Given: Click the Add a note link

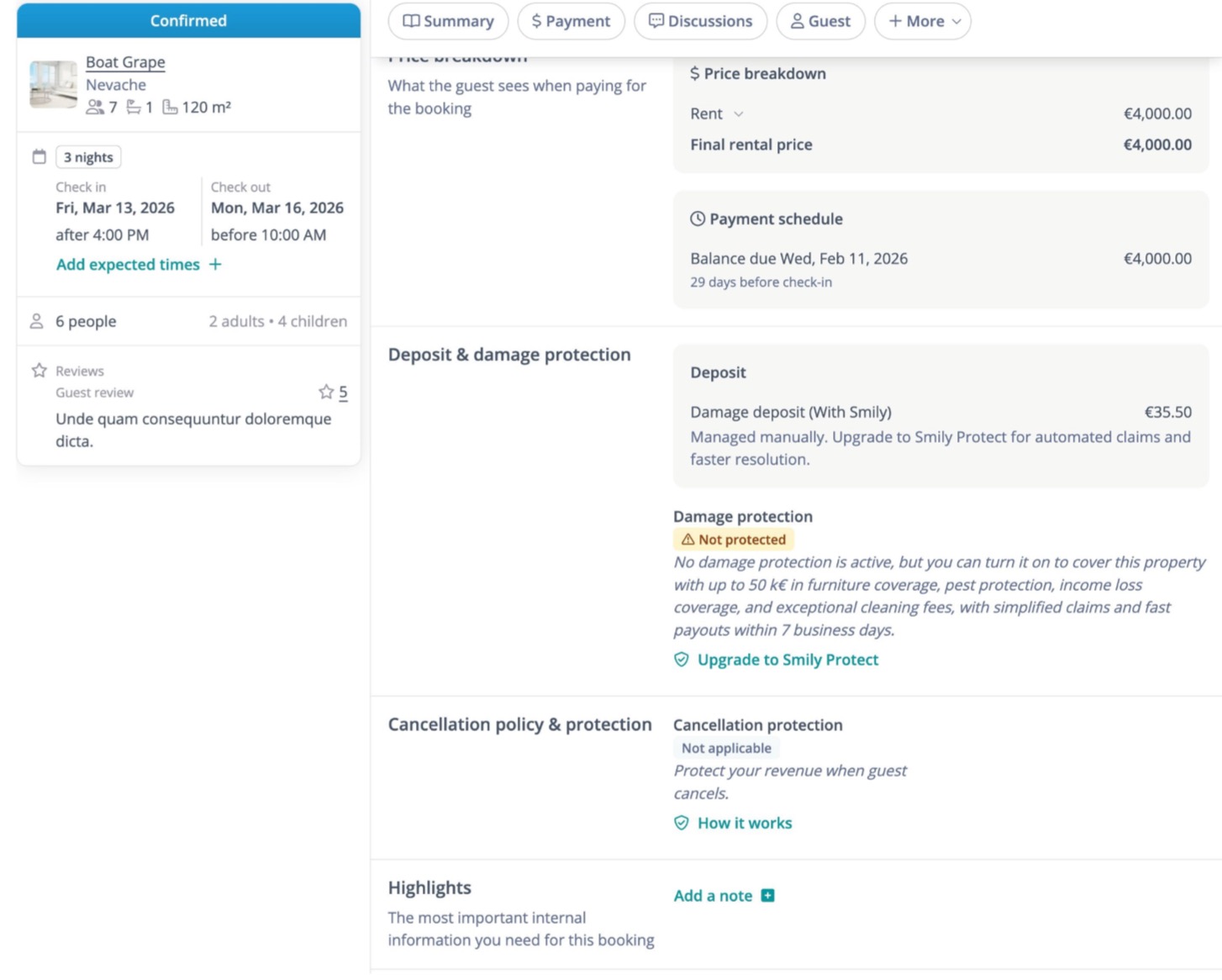Looking at the screenshot, I should click(x=713, y=896).
